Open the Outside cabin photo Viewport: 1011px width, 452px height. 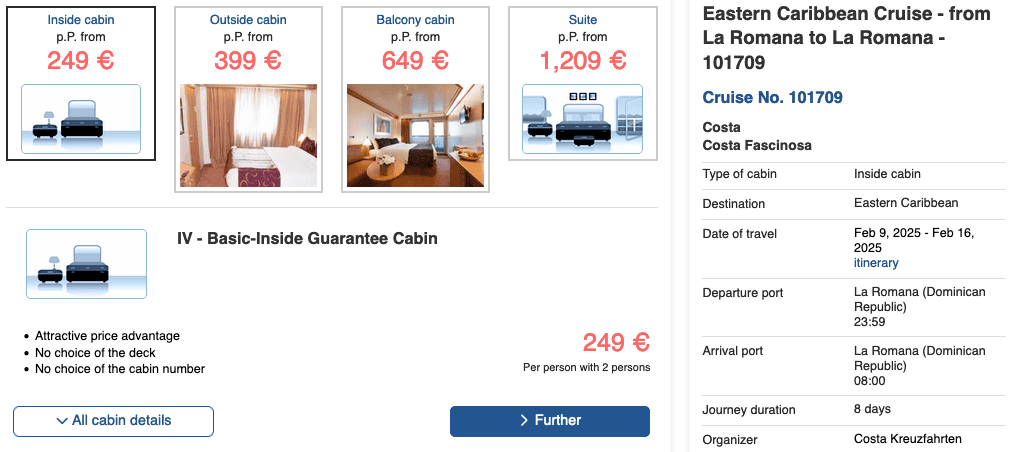pyautogui.click(x=248, y=135)
